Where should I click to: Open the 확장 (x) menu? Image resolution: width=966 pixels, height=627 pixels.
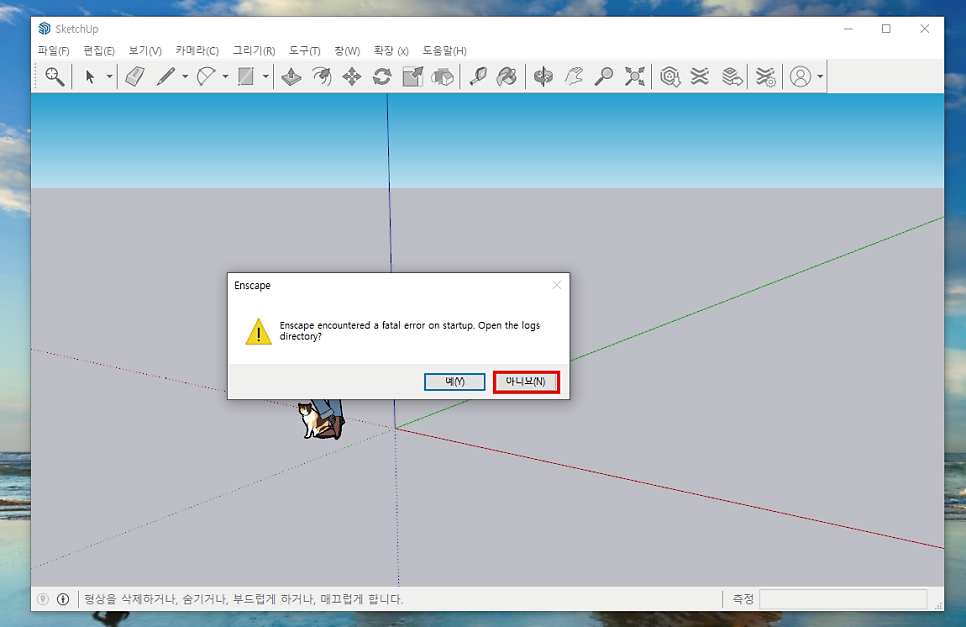coord(391,51)
